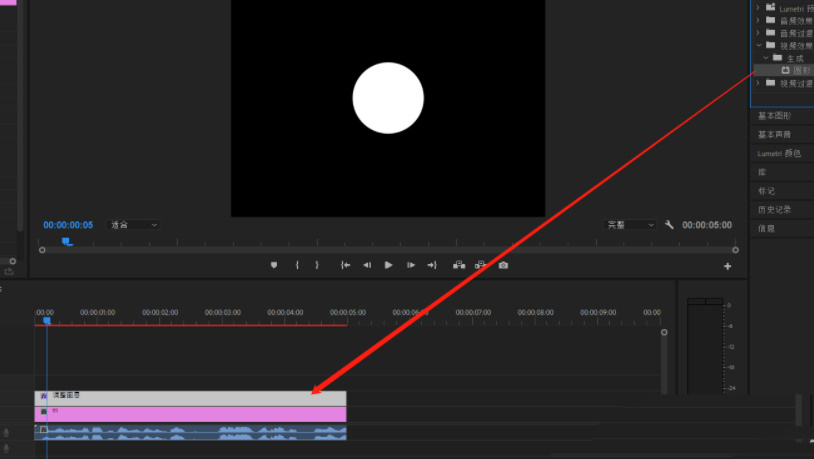Image resolution: width=814 pixels, height=459 pixels.
Task: Step back one frame
Action: [367, 265]
